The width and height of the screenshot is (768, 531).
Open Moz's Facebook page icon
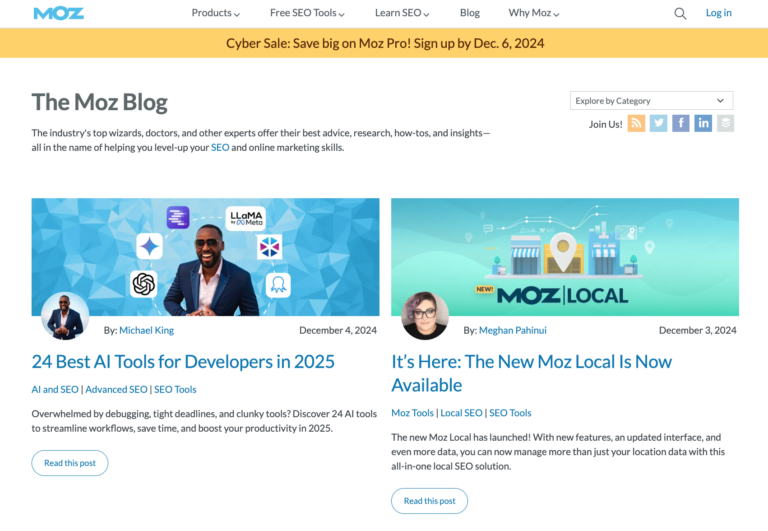pyautogui.click(x=681, y=123)
